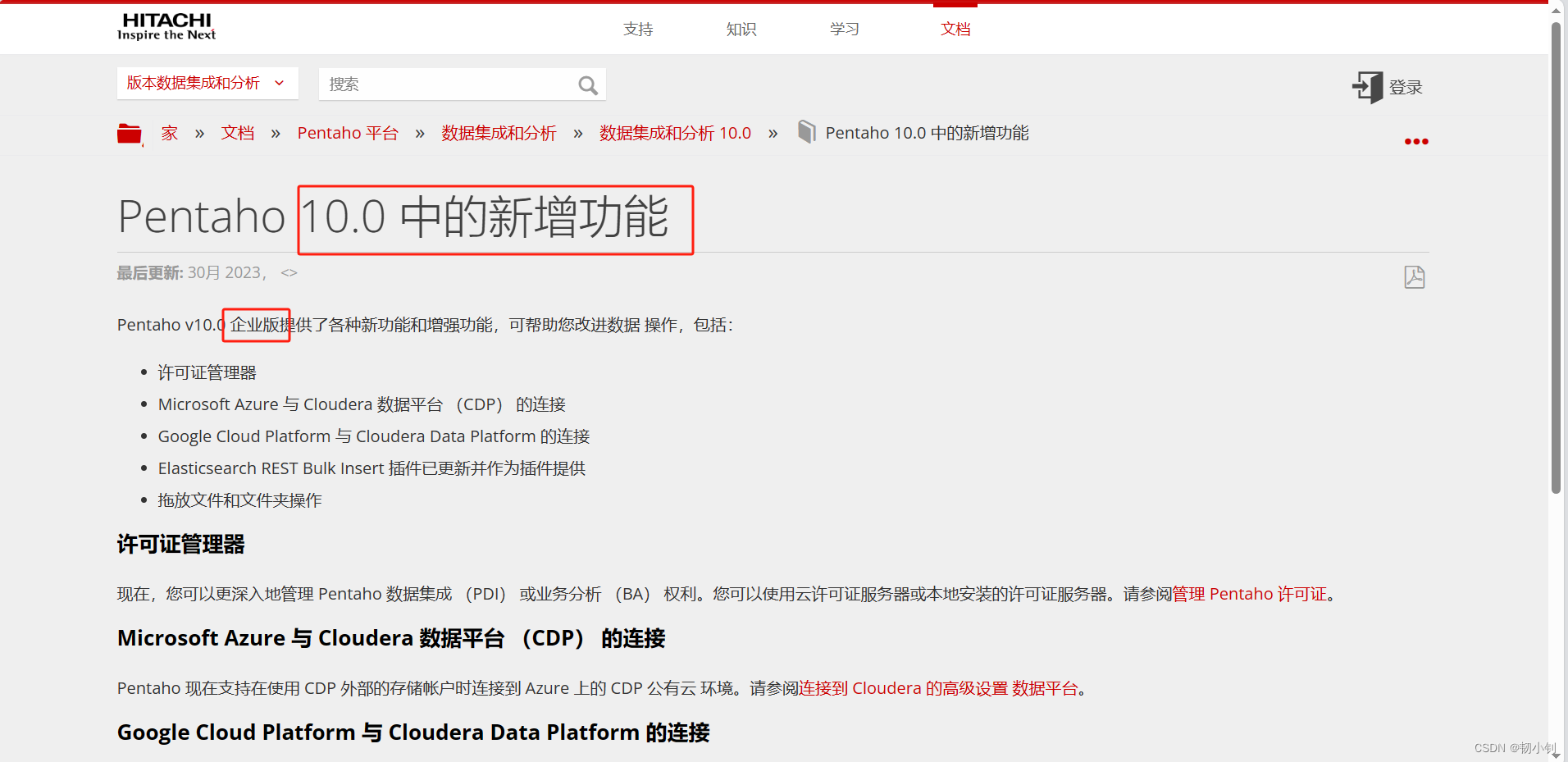The width and height of the screenshot is (1568, 762).
Task: Click the page vertical scrollbar thumb
Action: (x=1556, y=258)
